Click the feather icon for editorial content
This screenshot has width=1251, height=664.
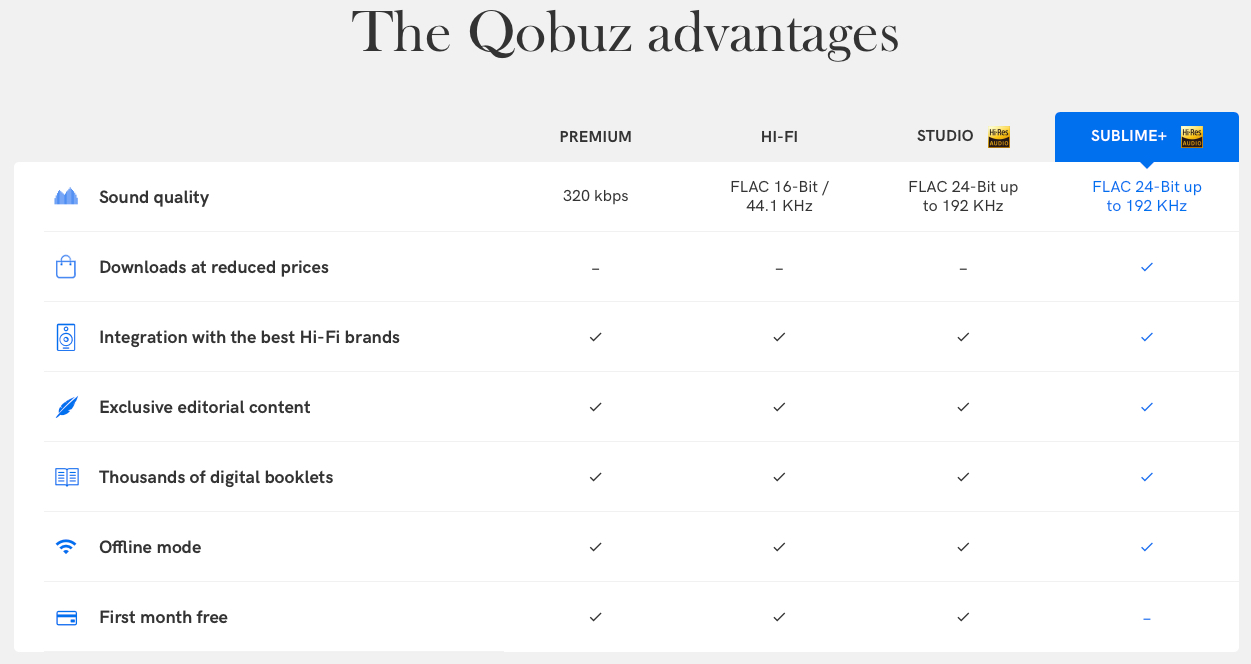[x=66, y=407]
